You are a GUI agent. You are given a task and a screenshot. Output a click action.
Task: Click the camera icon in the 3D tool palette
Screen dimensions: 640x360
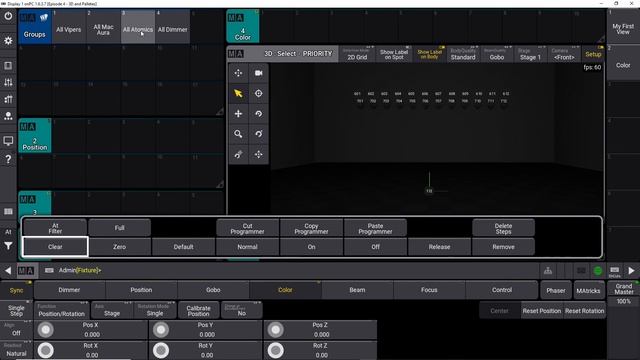(x=258, y=73)
